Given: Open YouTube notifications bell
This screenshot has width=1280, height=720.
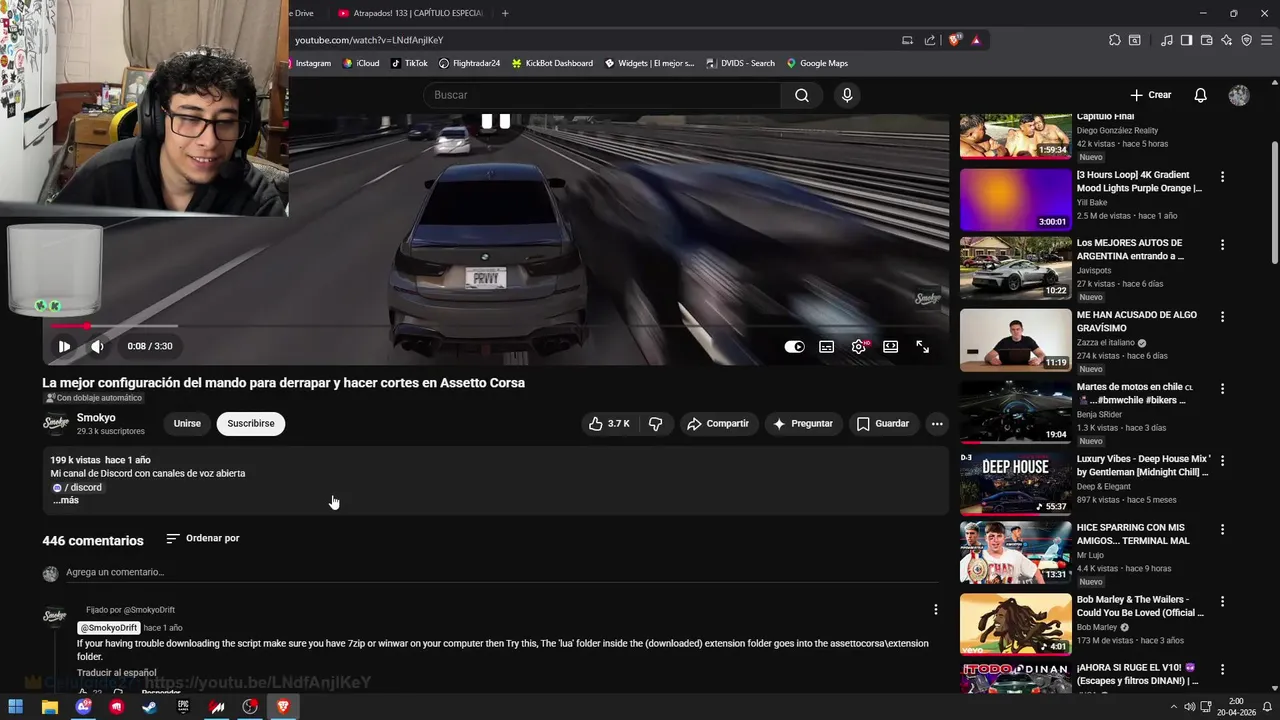Looking at the screenshot, I should (1200, 95).
